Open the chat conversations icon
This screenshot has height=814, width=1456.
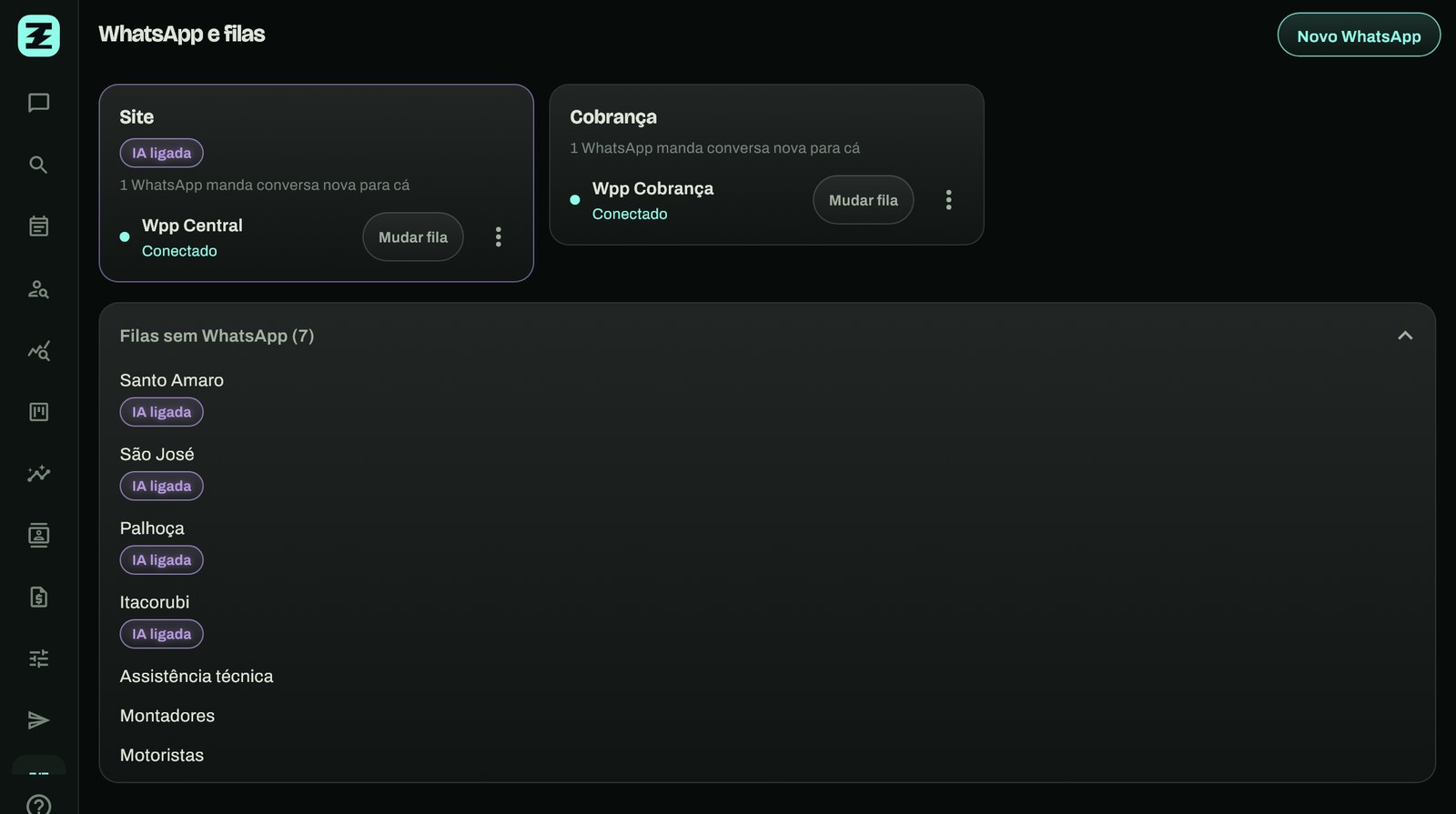38,103
